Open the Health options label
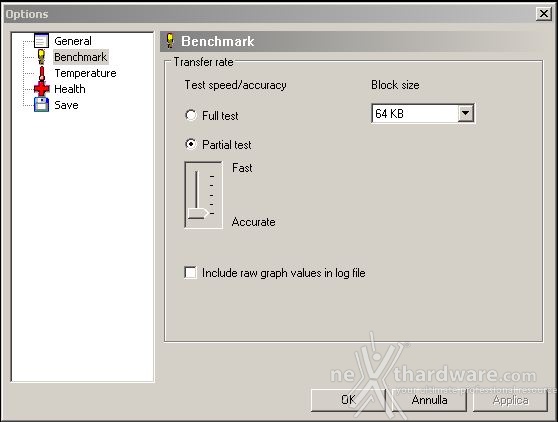This screenshot has width=558, height=422. 70,89
